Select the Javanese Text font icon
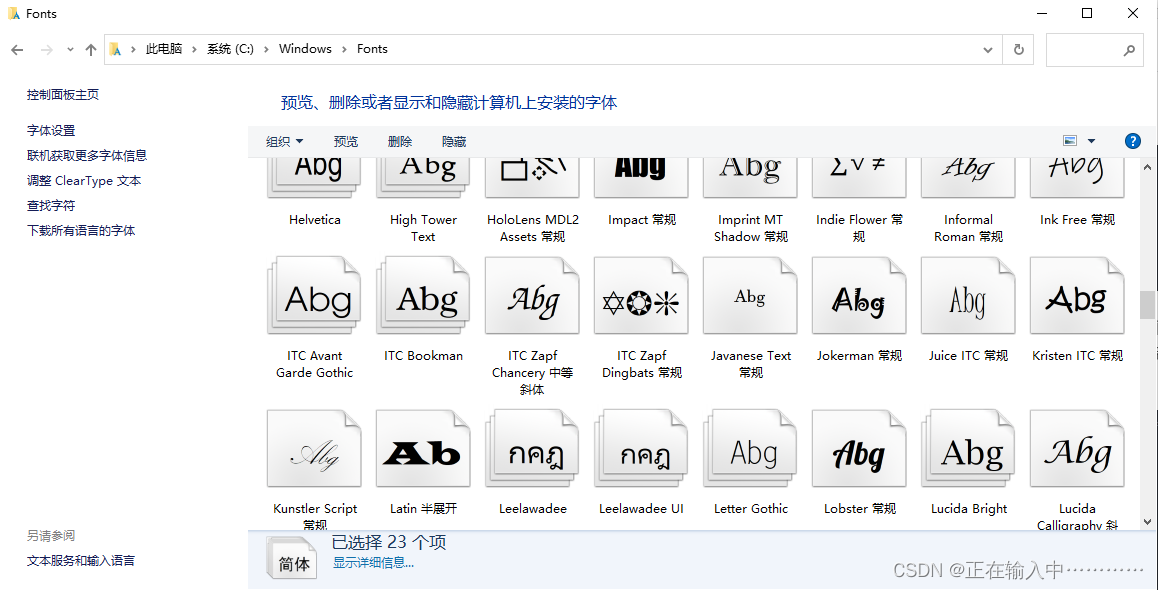Viewport: 1158px width, 590px height. point(750,295)
